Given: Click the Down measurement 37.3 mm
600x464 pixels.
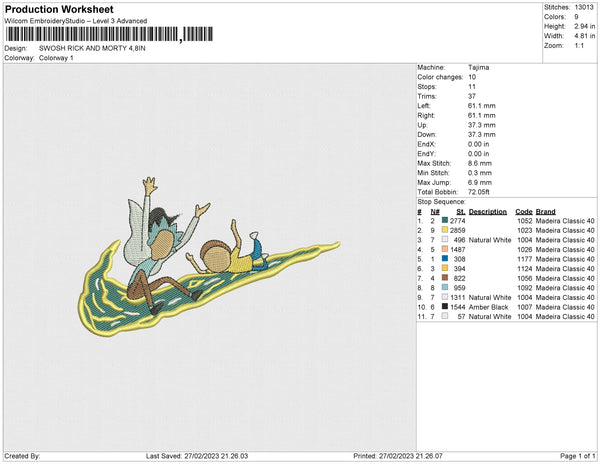Looking at the screenshot, I should 481,135.
